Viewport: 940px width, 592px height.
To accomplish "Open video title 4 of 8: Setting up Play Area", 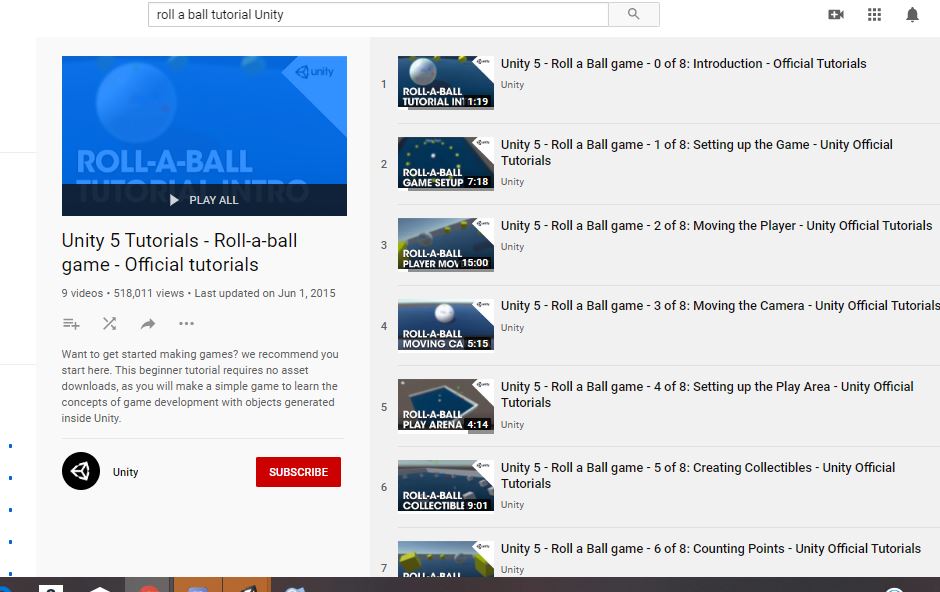I will [707, 394].
